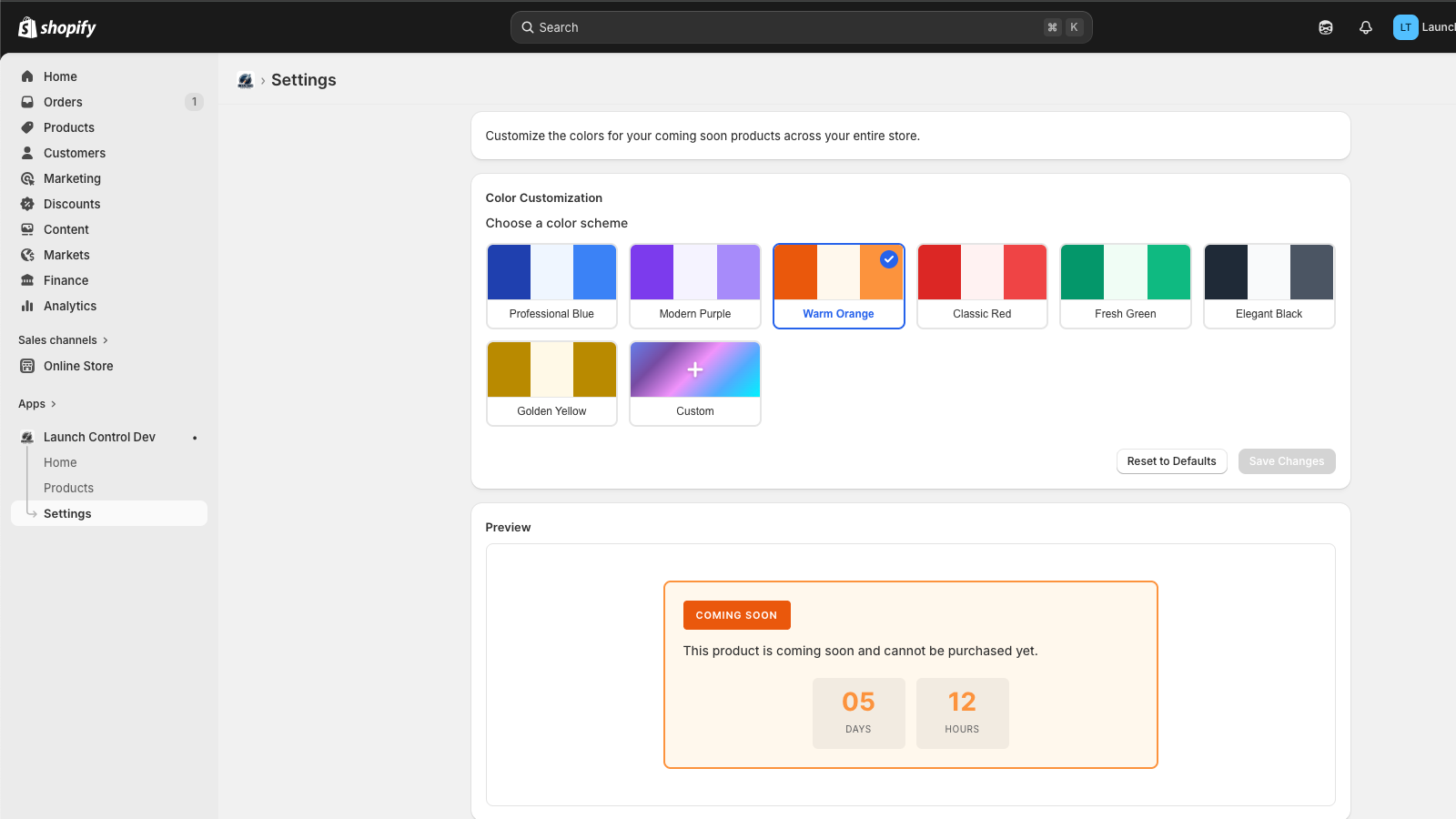Go to the app's Home page
The height and width of the screenshot is (819, 1456).
click(x=60, y=462)
